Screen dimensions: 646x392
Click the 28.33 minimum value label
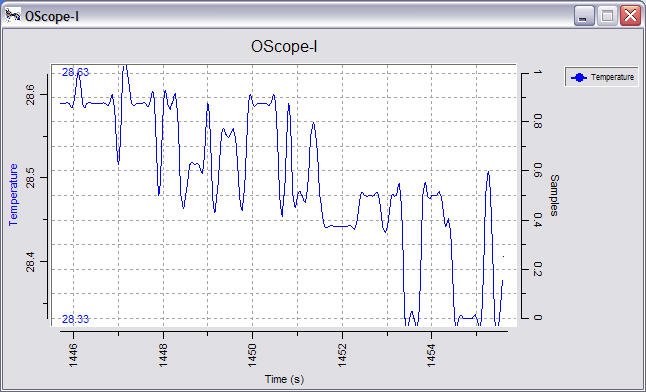75,319
